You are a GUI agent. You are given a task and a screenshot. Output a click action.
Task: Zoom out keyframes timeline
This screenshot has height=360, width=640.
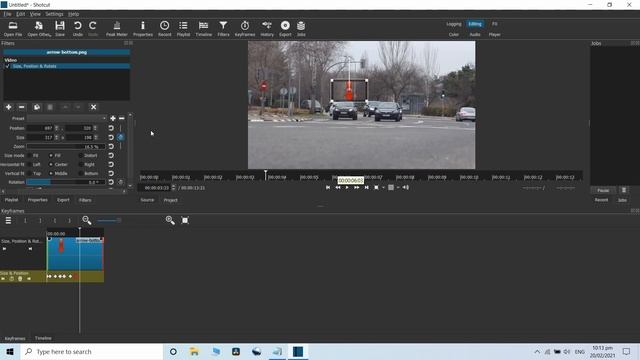pos(87,220)
